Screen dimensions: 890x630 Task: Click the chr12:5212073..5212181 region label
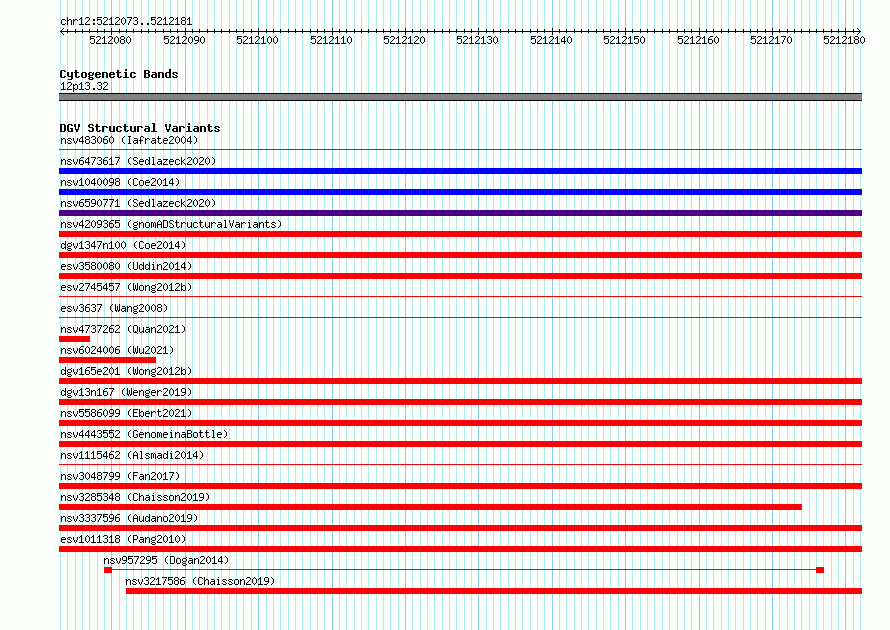[x=126, y=22]
